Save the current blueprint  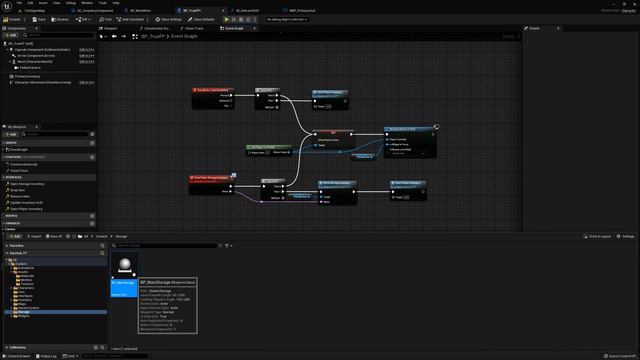(x=39, y=19)
